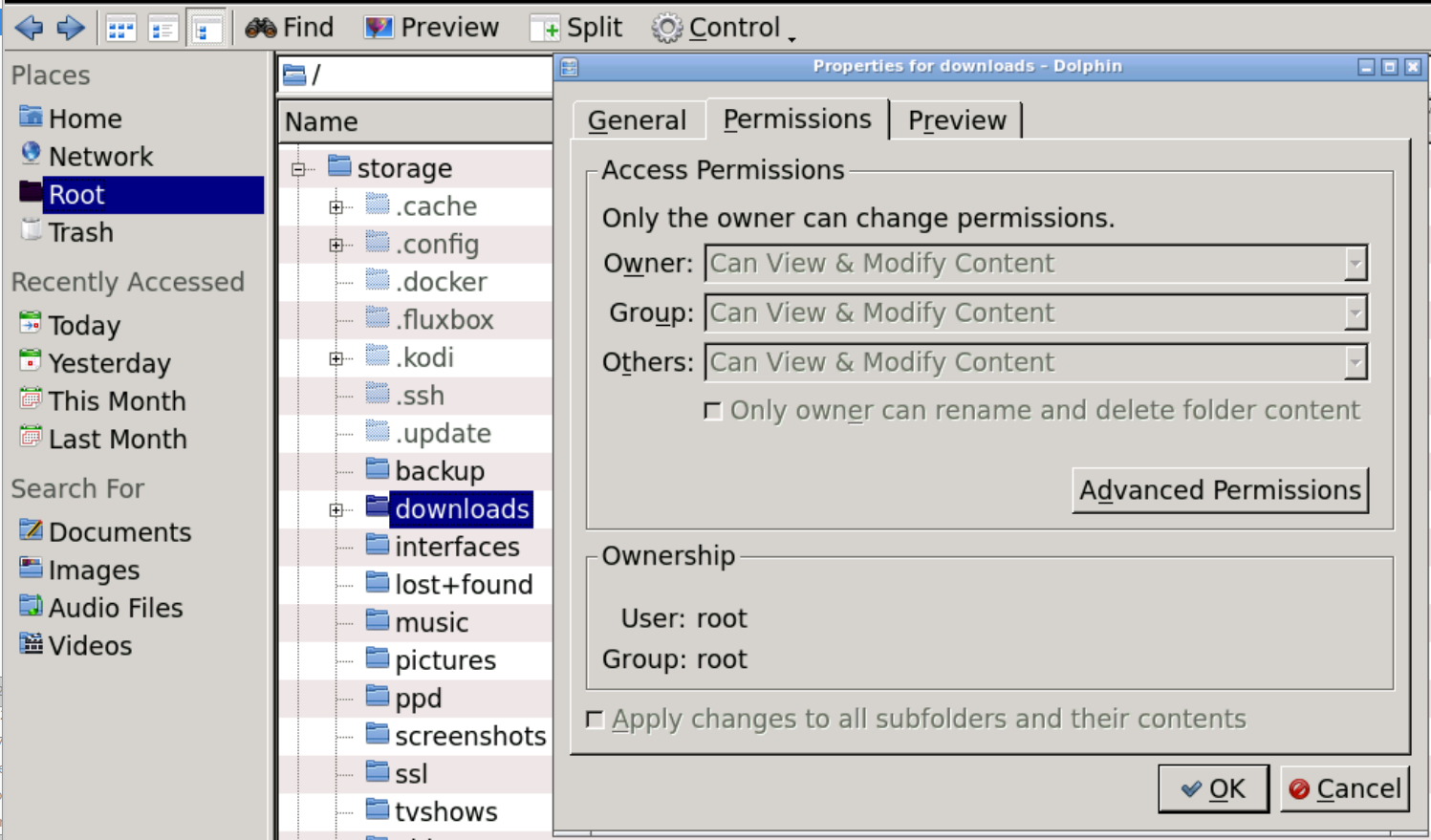This screenshot has width=1431, height=840.
Task: Open the Group permissions dropdown
Action: 1036,312
